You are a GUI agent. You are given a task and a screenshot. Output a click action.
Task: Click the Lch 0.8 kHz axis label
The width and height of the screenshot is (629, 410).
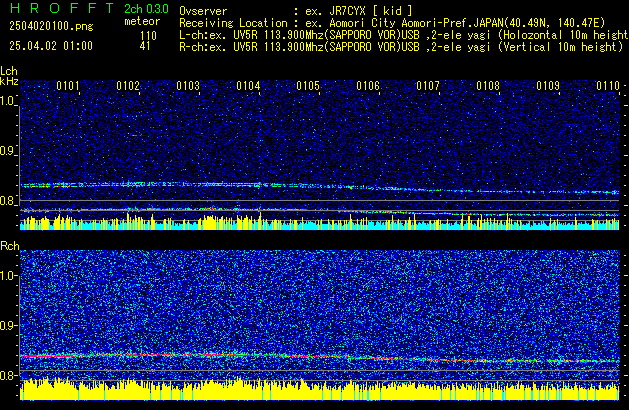click(8, 201)
